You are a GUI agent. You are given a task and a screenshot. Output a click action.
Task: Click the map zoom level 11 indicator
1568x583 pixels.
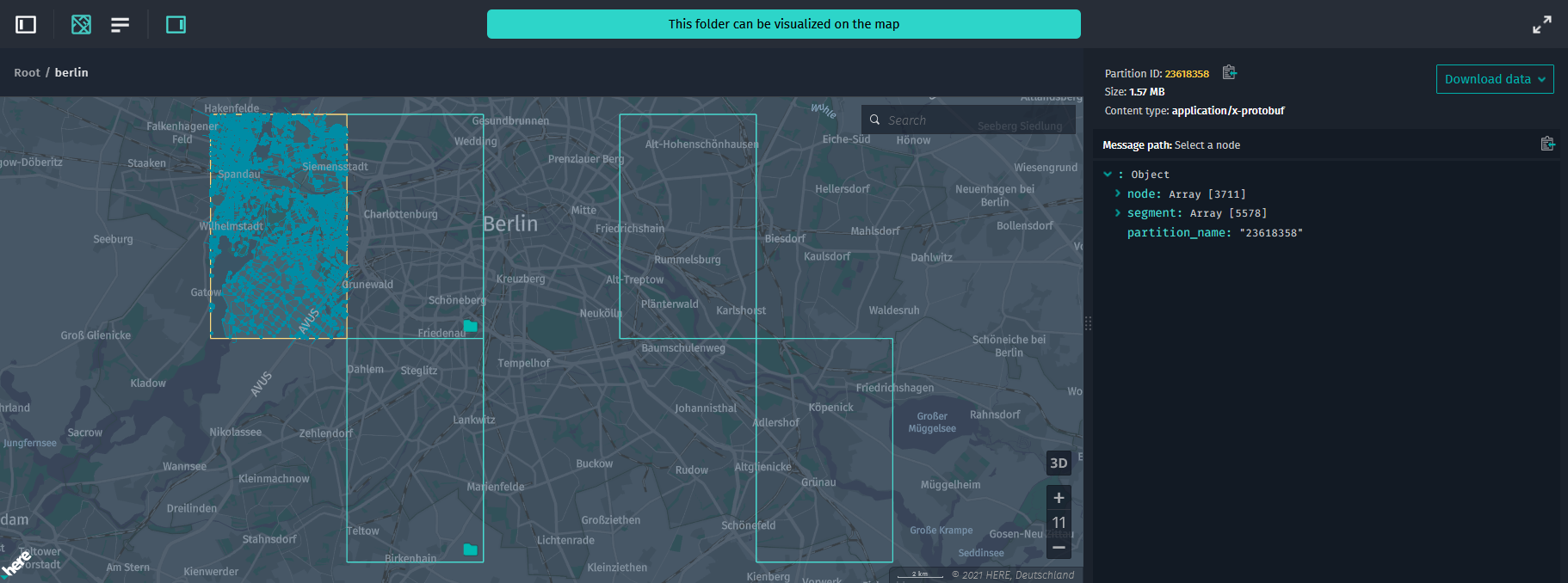(x=1059, y=522)
